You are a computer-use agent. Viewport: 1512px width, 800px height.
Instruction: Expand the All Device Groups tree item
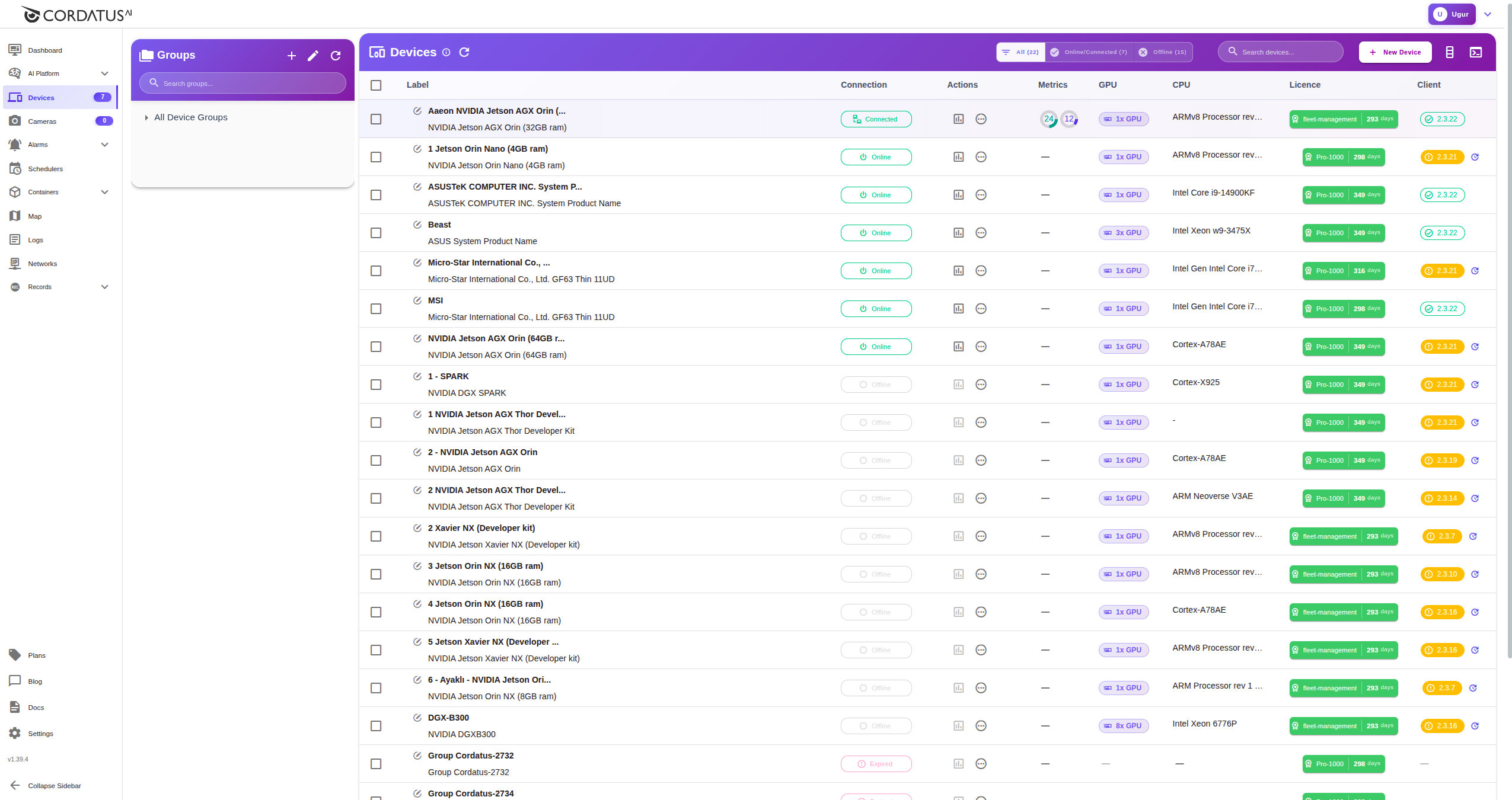point(146,117)
